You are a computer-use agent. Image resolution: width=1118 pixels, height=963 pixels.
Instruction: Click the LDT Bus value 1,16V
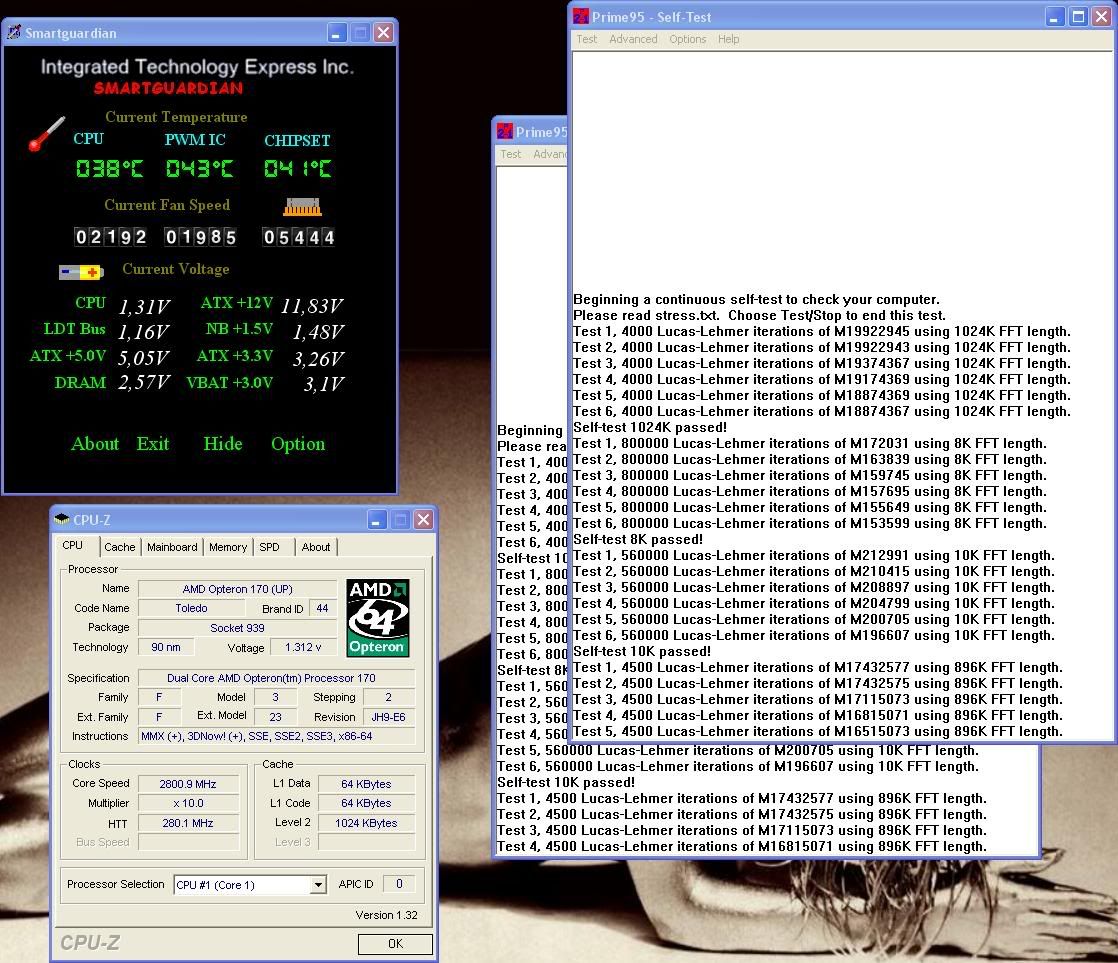pos(144,332)
